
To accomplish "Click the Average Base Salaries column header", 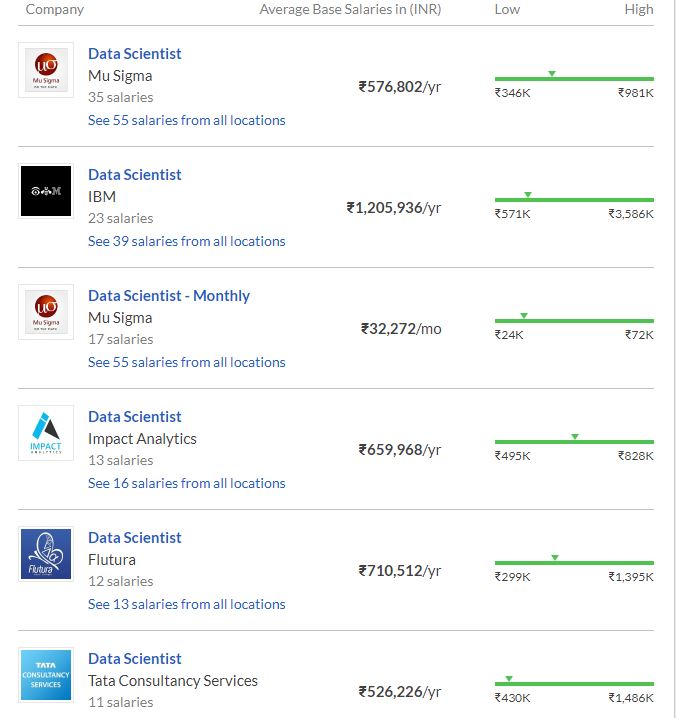I will [350, 9].
